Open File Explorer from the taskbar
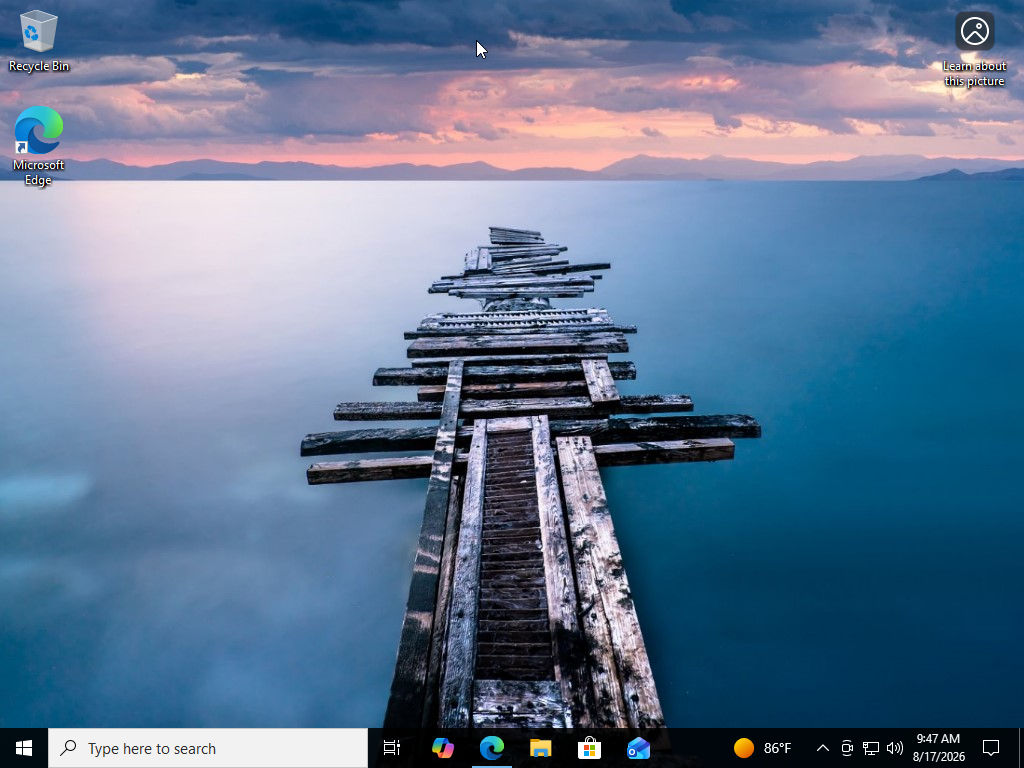 tap(541, 748)
